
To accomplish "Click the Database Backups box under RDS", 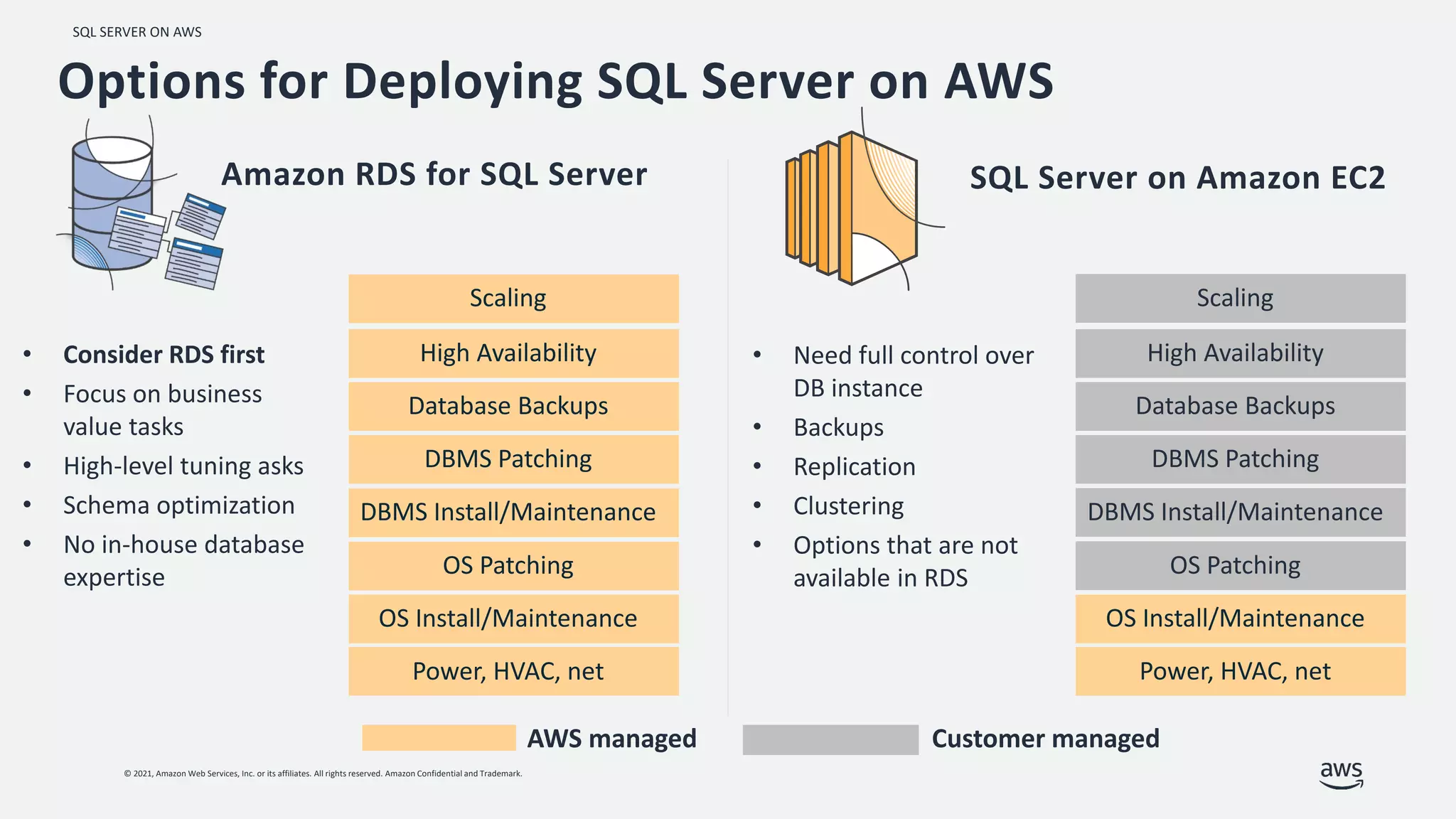I will [x=513, y=406].
